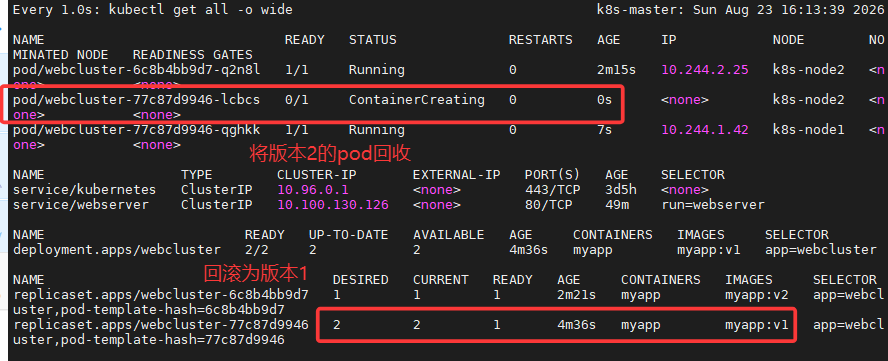Click pod IP 10.244.2.25
Screen dimensions: 888x361
705,70
